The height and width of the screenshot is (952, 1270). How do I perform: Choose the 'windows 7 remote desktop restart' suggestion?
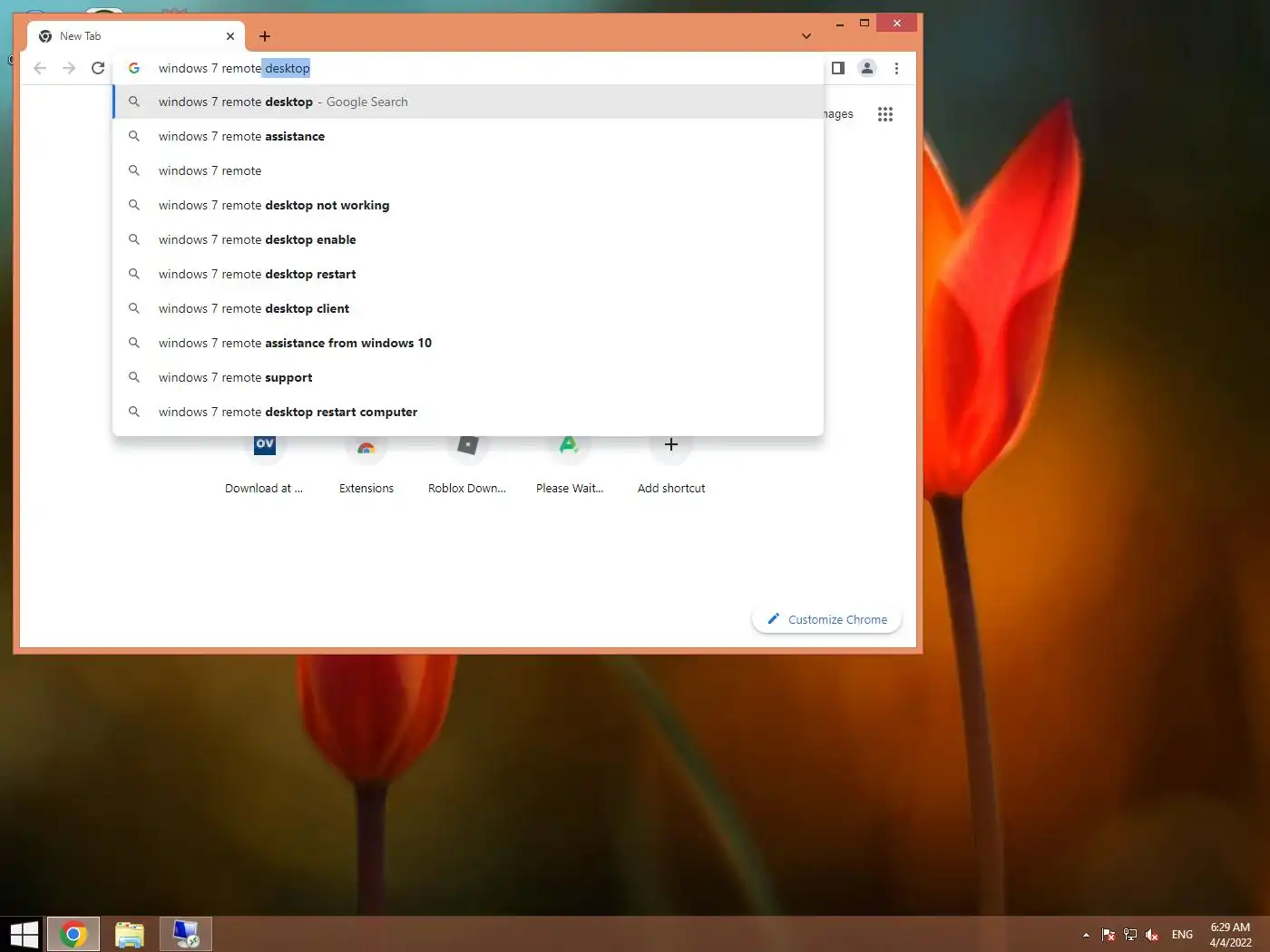point(468,274)
